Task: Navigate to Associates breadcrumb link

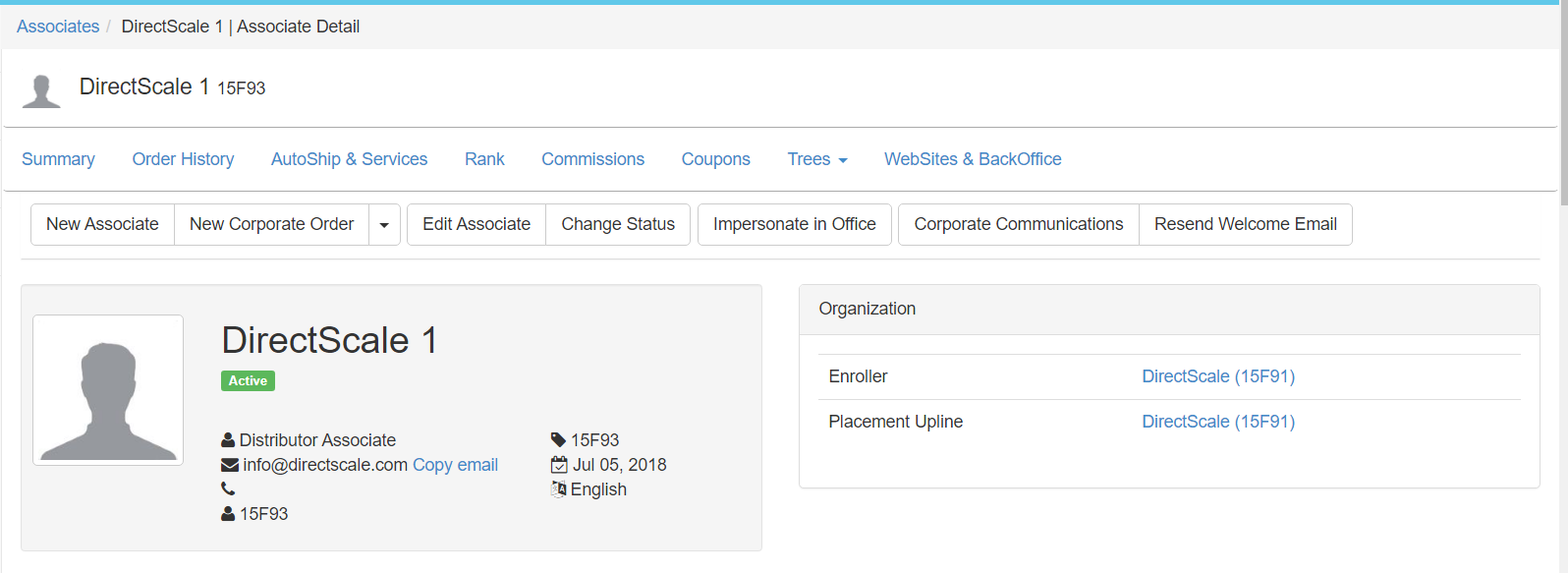Action: 58,27
